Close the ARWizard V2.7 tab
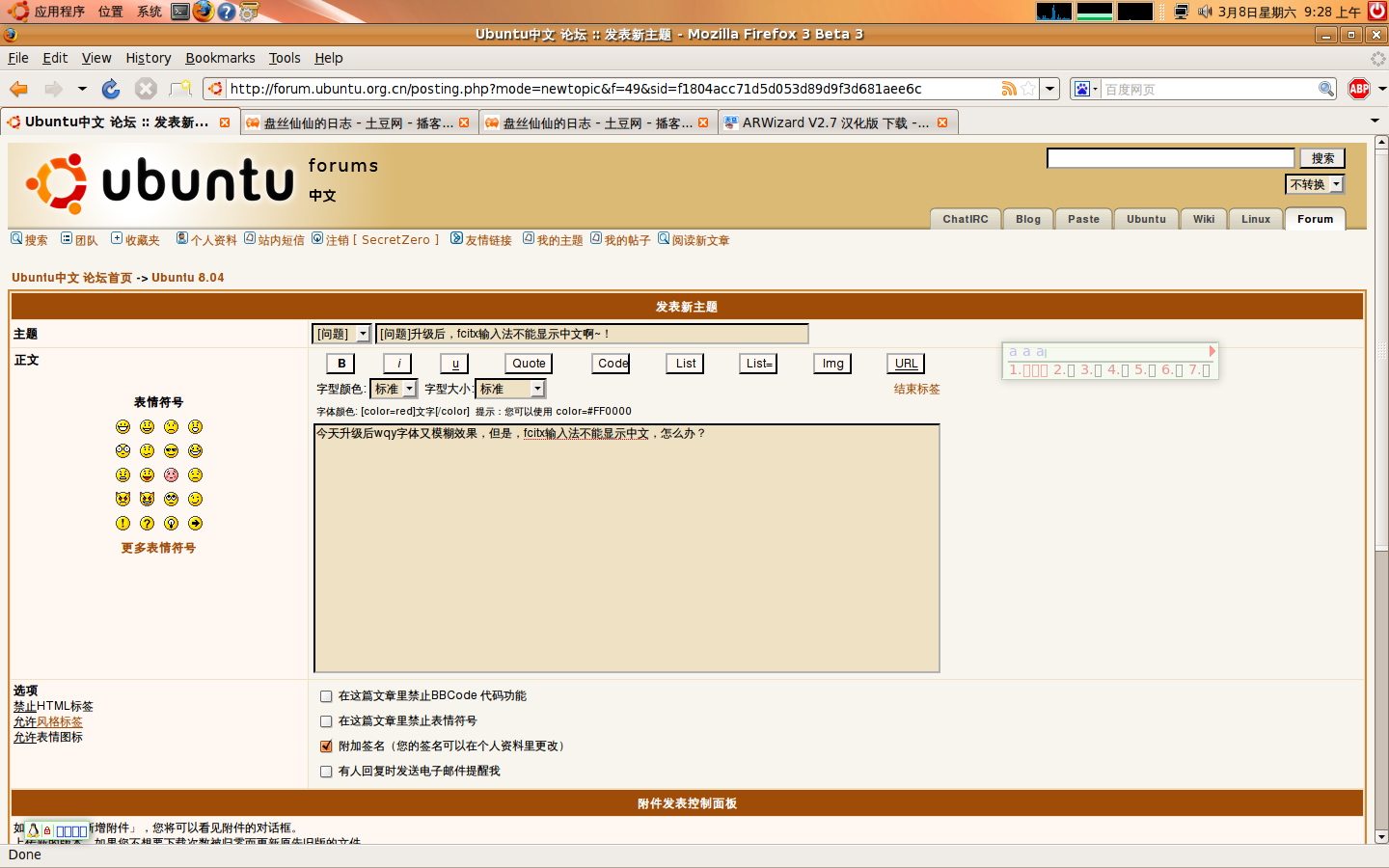1389x868 pixels. pos(942,122)
